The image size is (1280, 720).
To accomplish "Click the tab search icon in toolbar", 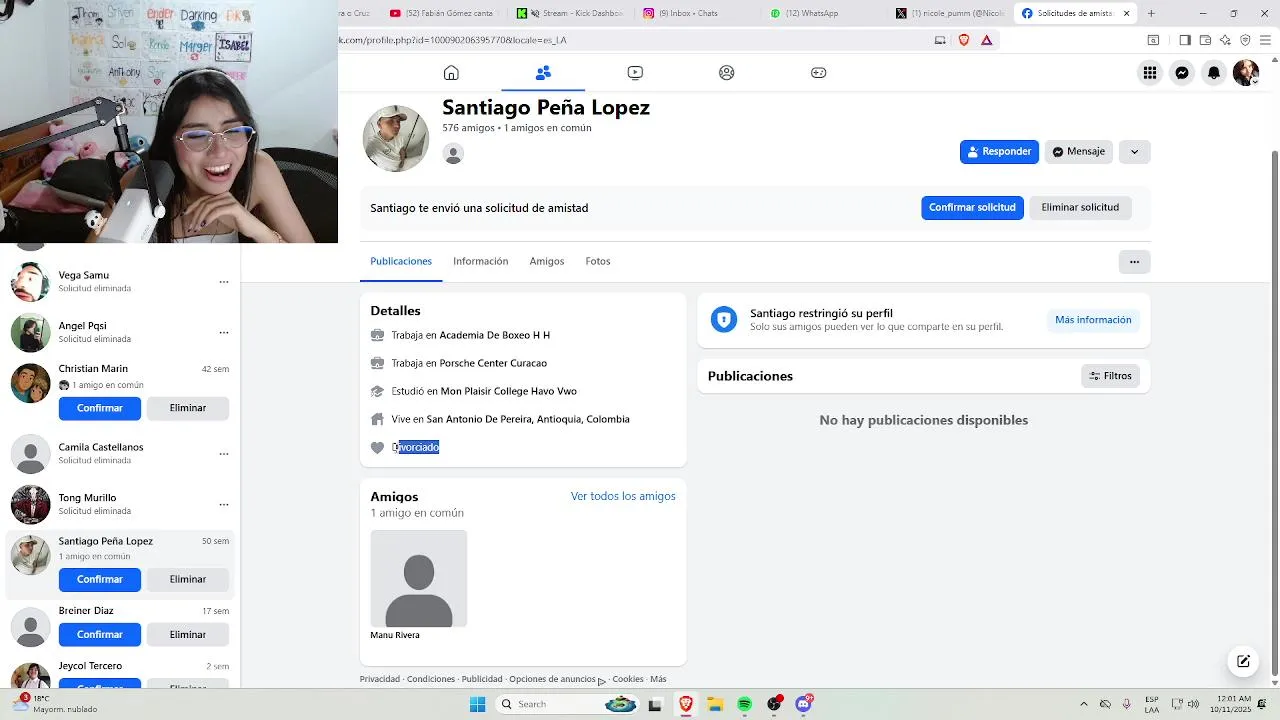I will 1153,40.
